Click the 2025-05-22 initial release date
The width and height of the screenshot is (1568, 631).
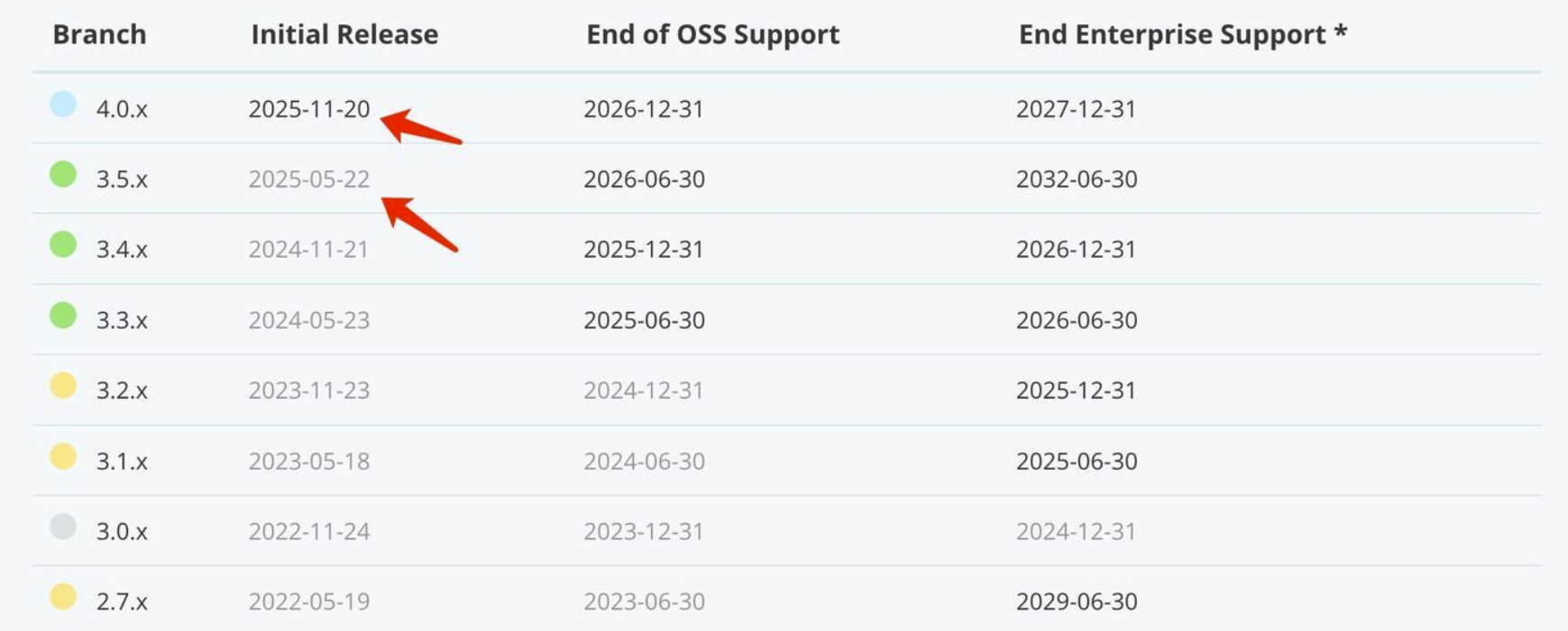(x=309, y=179)
